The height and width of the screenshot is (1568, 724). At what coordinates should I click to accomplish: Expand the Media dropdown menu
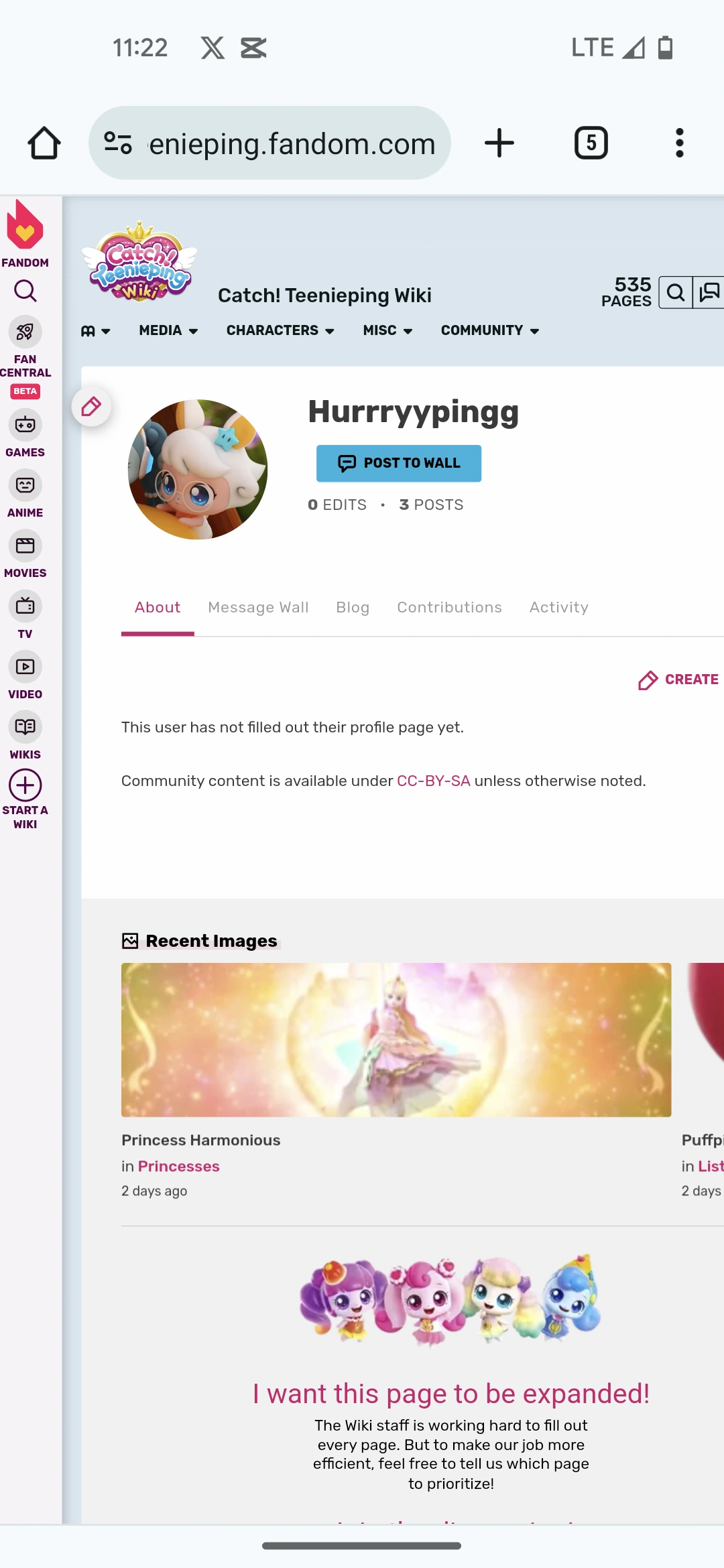point(168,330)
